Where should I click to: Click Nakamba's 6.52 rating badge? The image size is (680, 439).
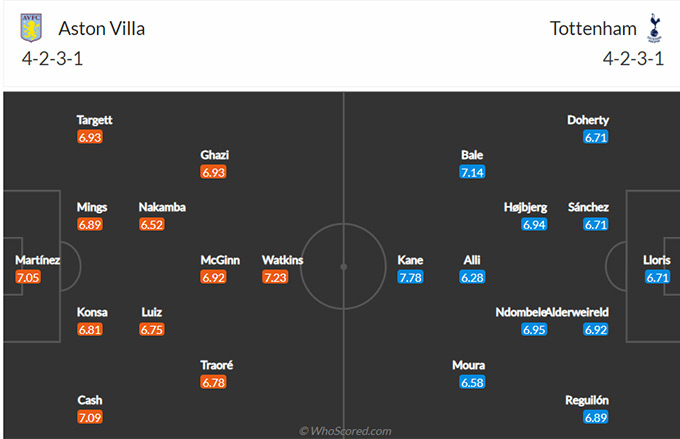152,225
